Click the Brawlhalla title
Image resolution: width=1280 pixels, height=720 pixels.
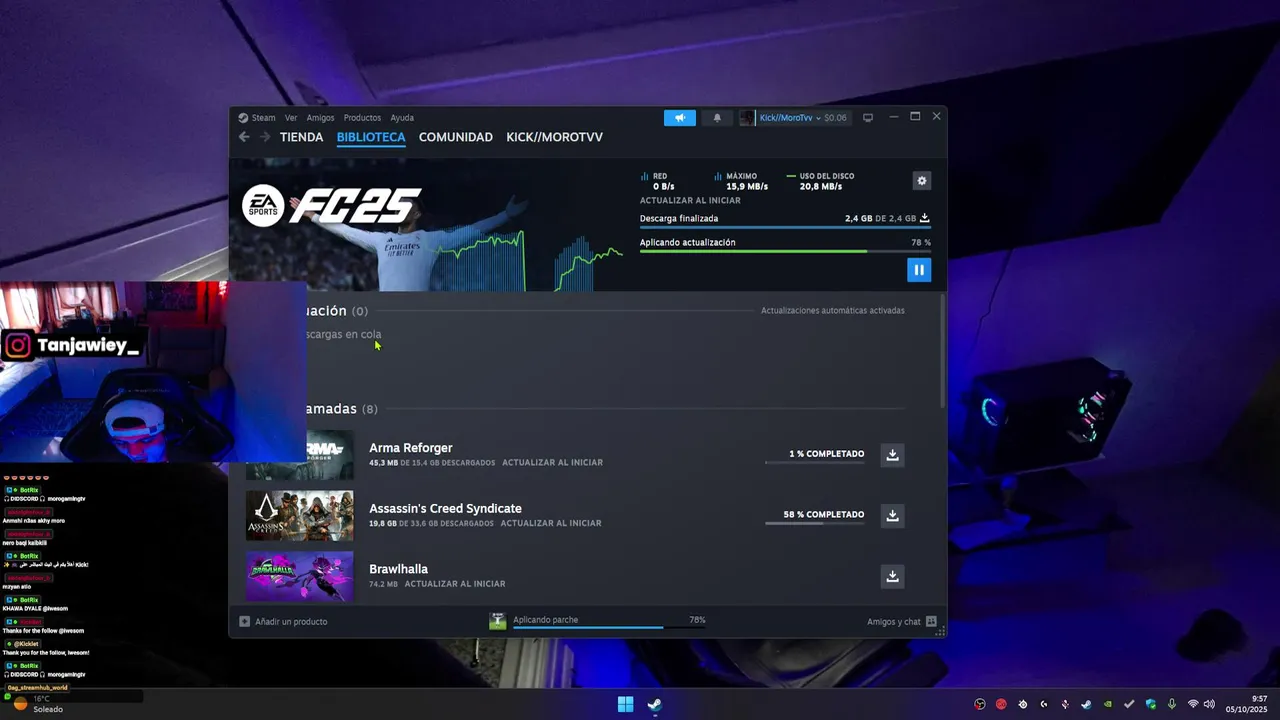398,569
